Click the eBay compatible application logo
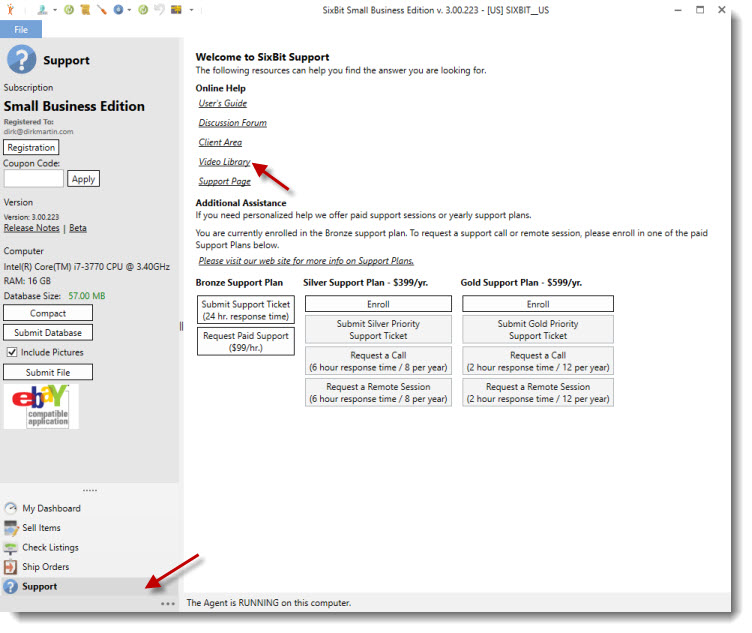Screen dimensions: 752x633 (41, 407)
